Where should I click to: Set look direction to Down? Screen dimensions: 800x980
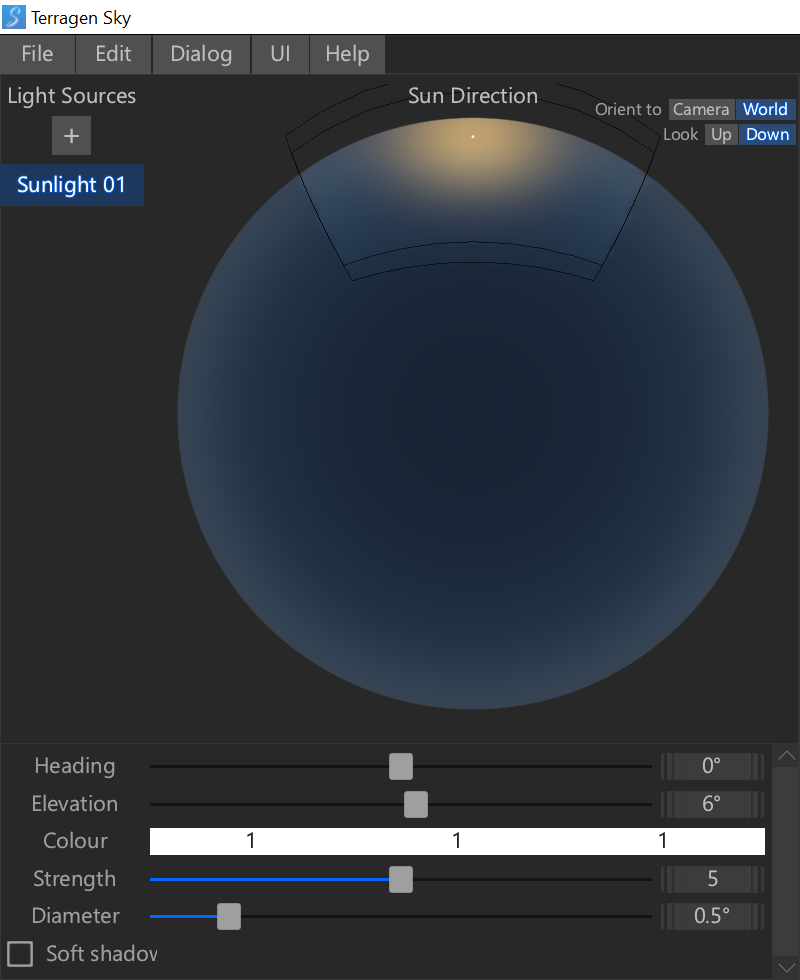pos(767,135)
